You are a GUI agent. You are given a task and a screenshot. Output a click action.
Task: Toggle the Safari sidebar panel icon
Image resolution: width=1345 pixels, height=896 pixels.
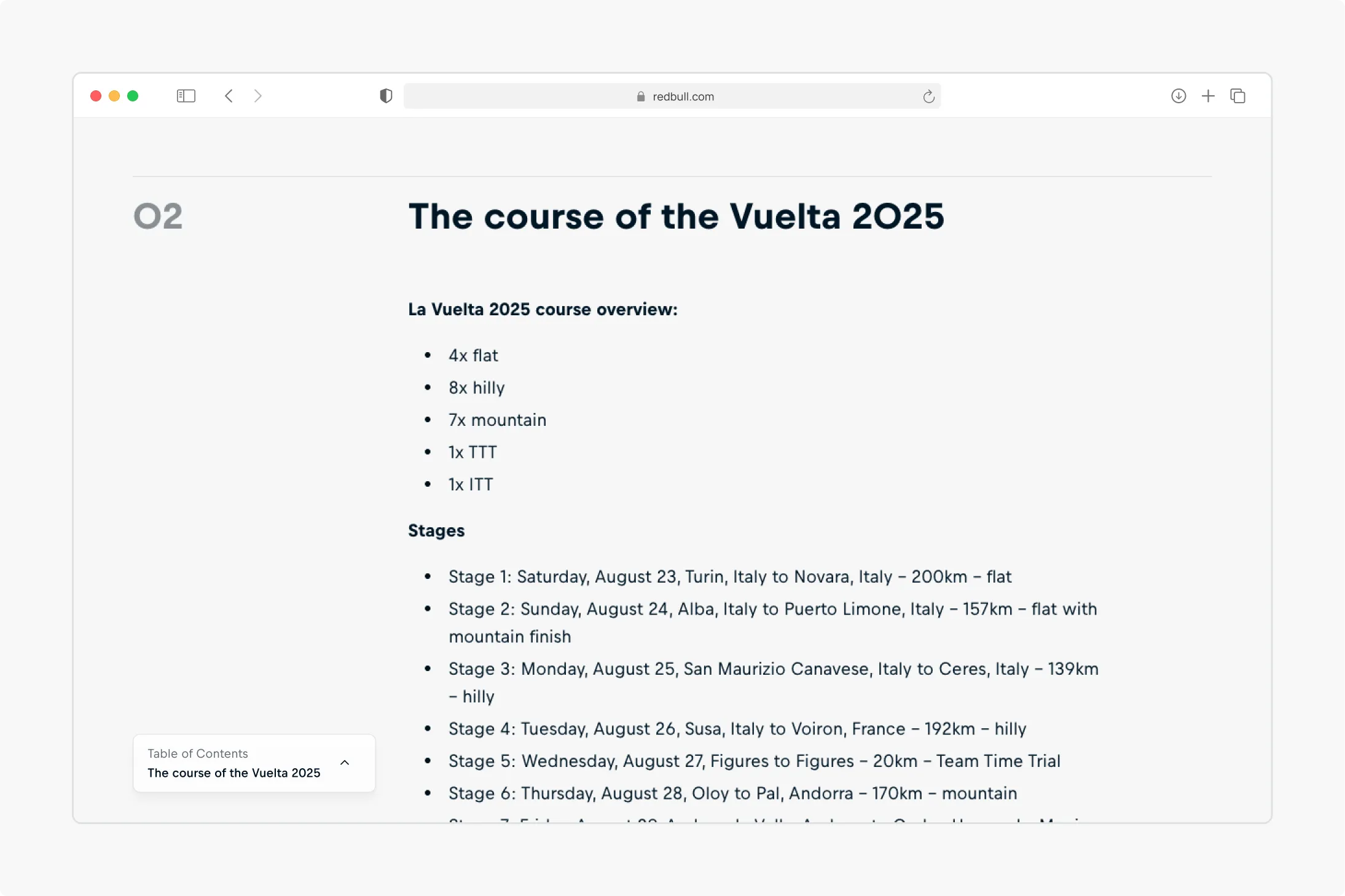click(x=186, y=96)
